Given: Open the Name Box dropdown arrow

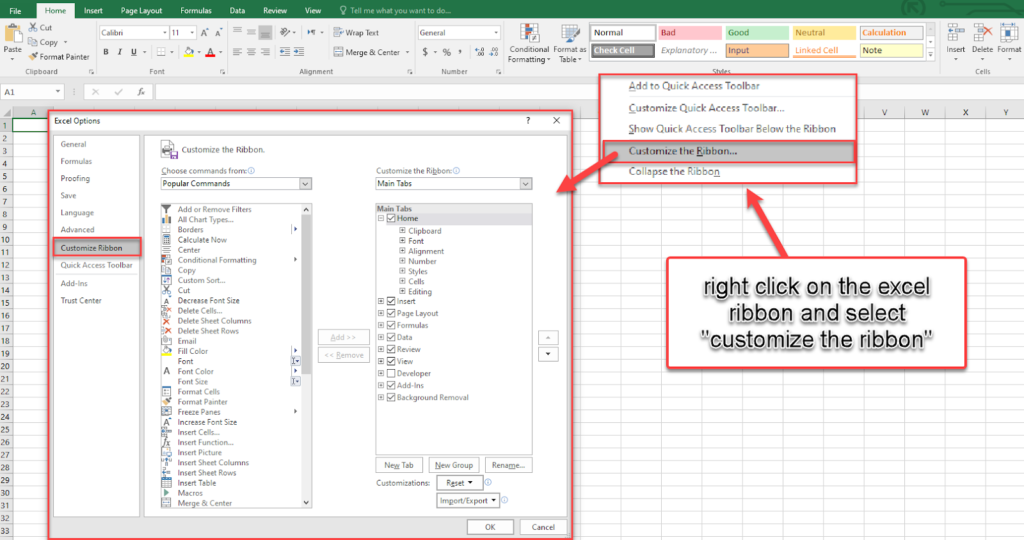Looking at the screenshot, I should tap(57, 92).
